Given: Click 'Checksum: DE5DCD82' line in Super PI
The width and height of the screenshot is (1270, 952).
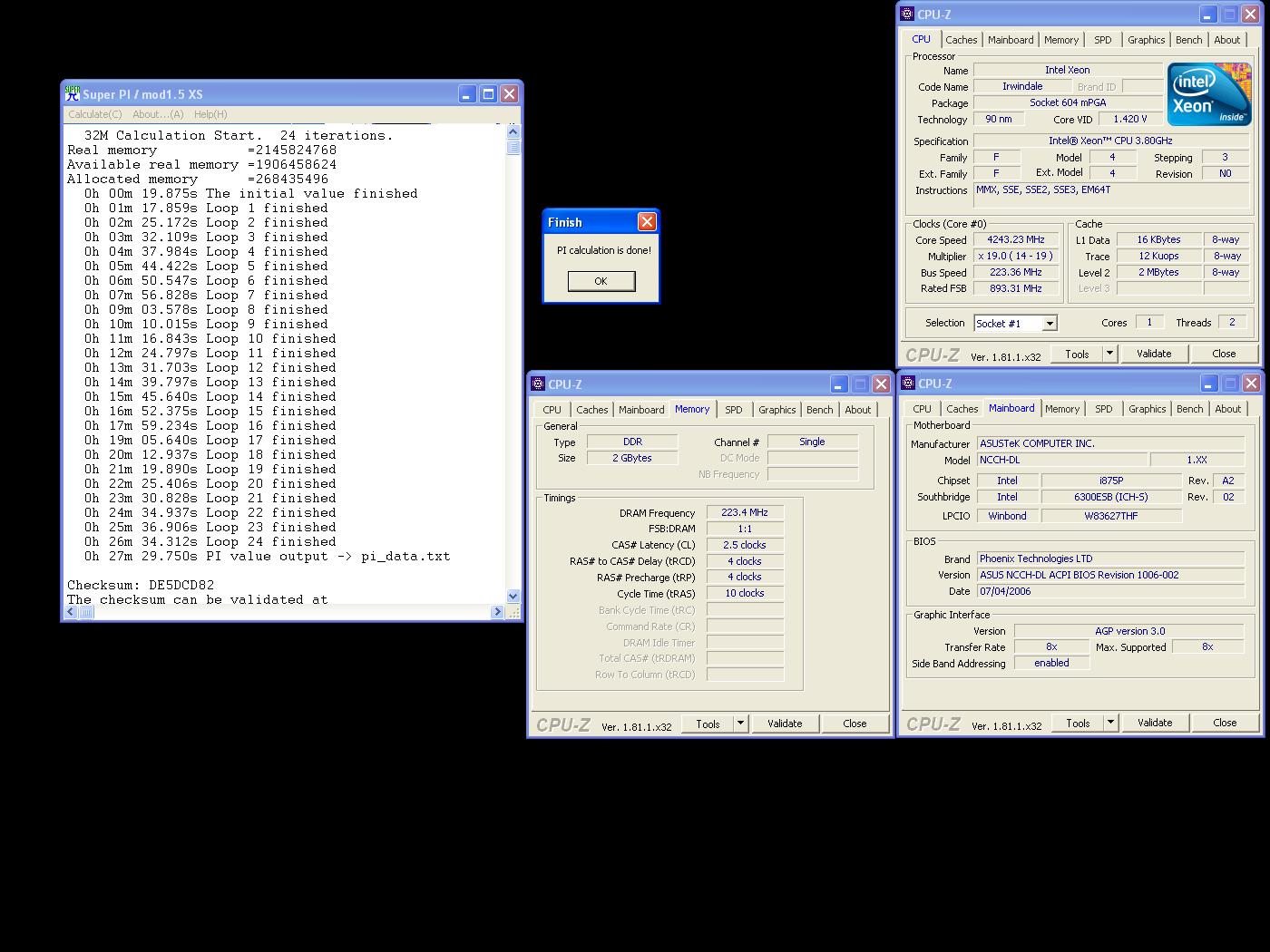Looking at the screenshot, I should pos(141,586).
